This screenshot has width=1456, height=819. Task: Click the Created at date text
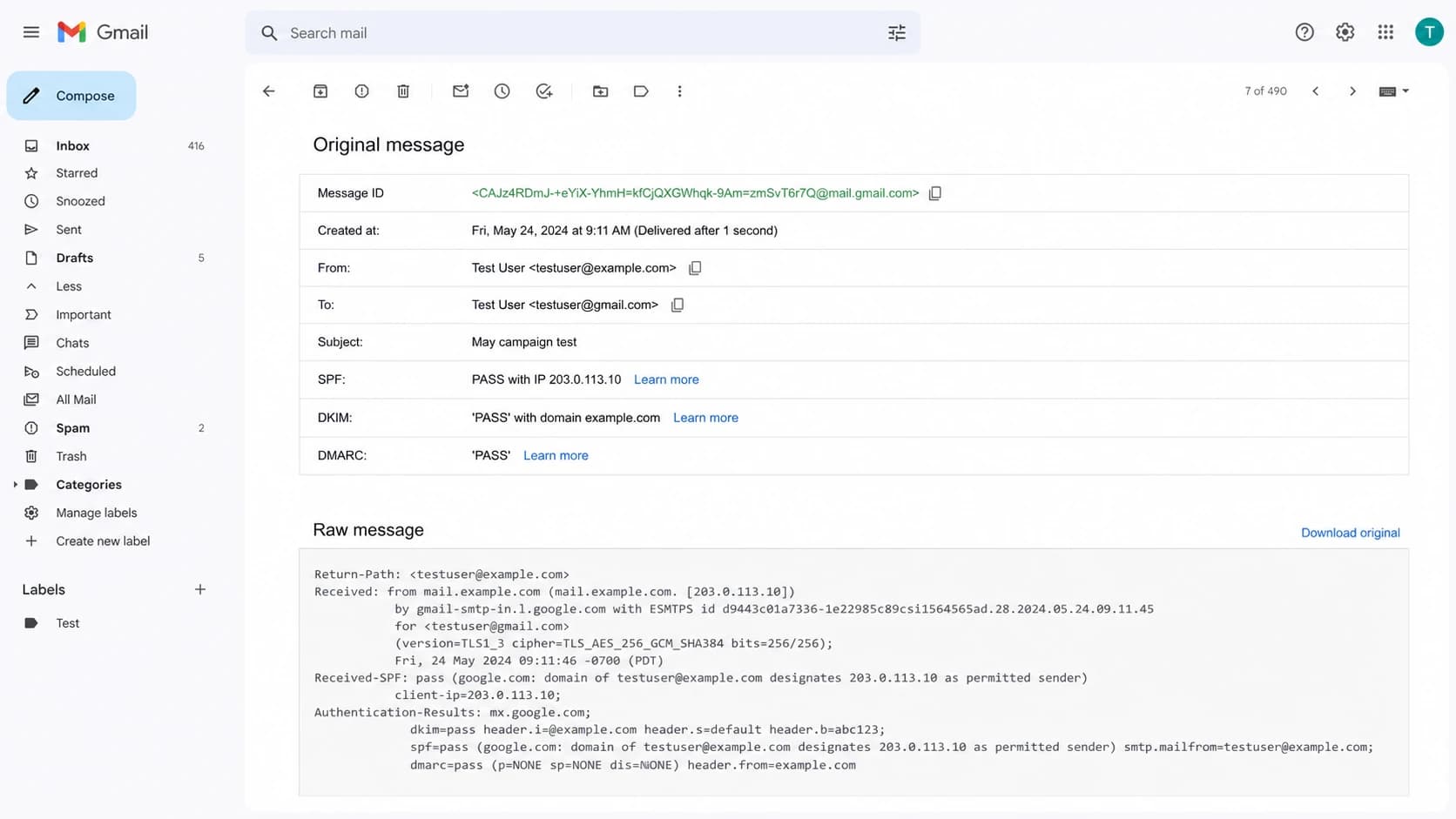(x=624, y=231)
